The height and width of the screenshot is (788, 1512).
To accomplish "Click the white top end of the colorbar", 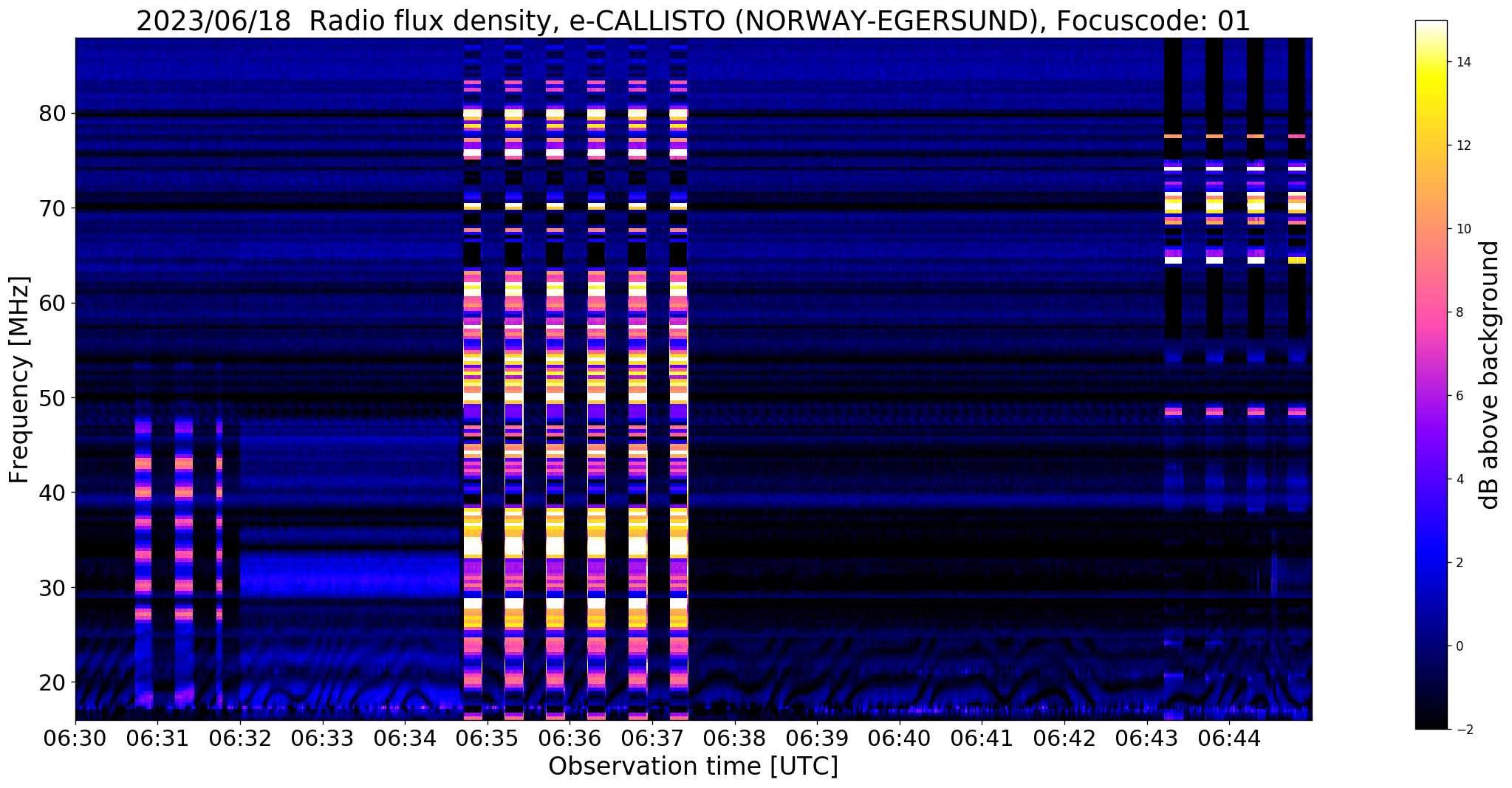I will click(1431, 27).
